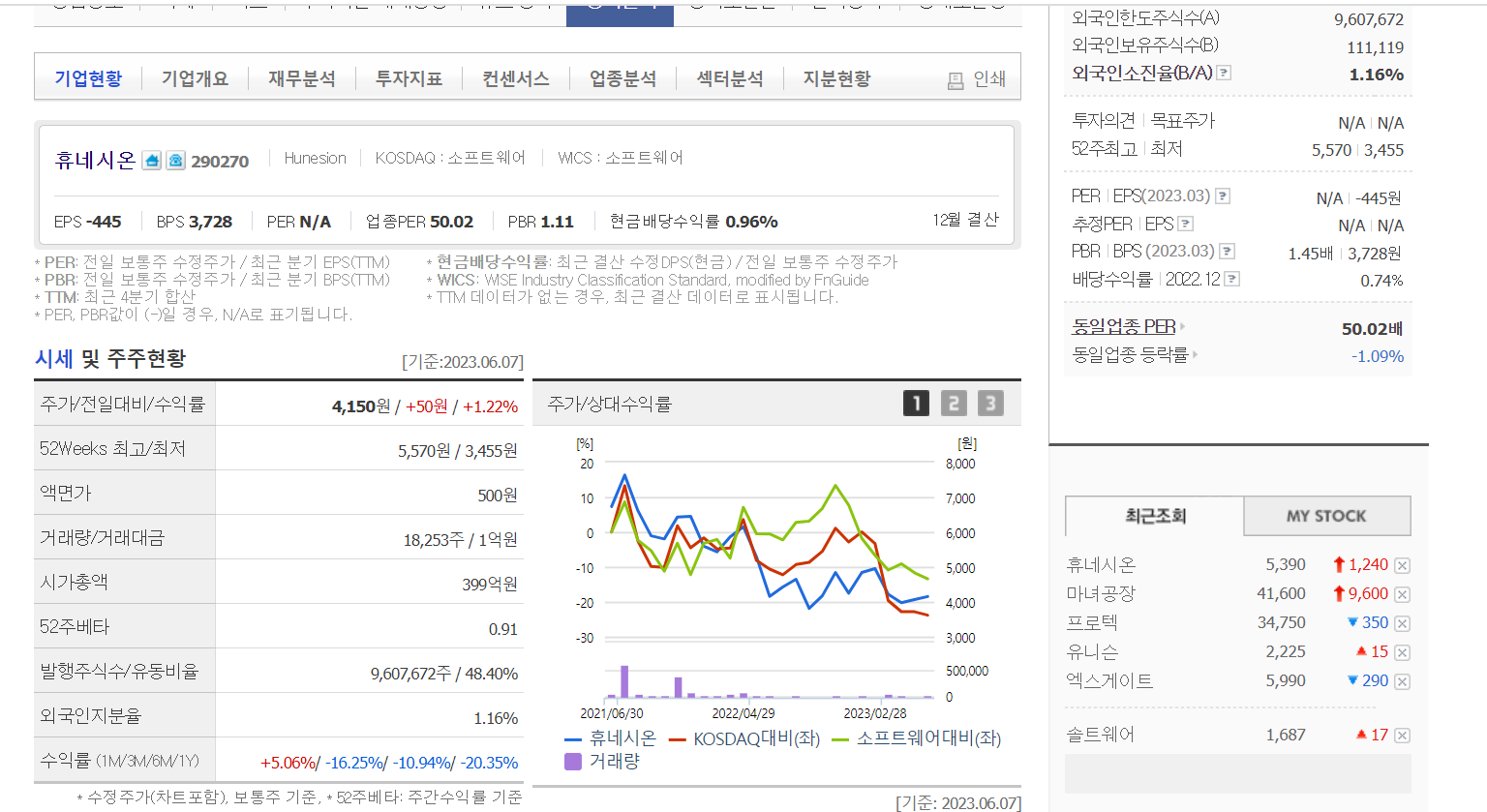
Task: Click the 동일업종 등락률 value -1.09%
Action: 1378,356
